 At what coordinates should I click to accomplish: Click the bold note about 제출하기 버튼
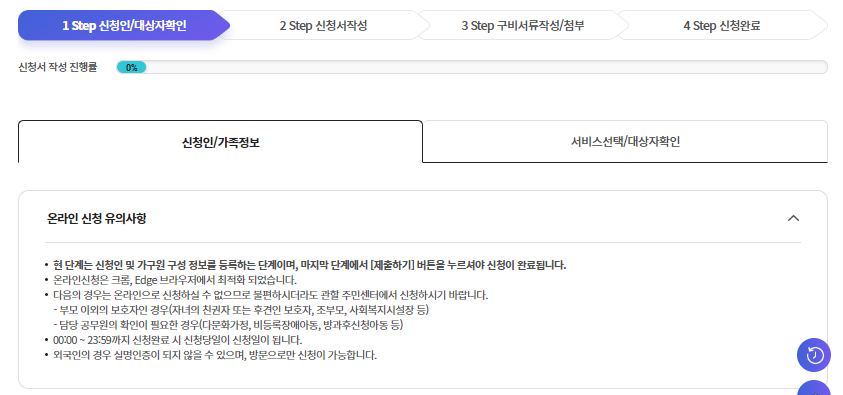coord(309,265)
